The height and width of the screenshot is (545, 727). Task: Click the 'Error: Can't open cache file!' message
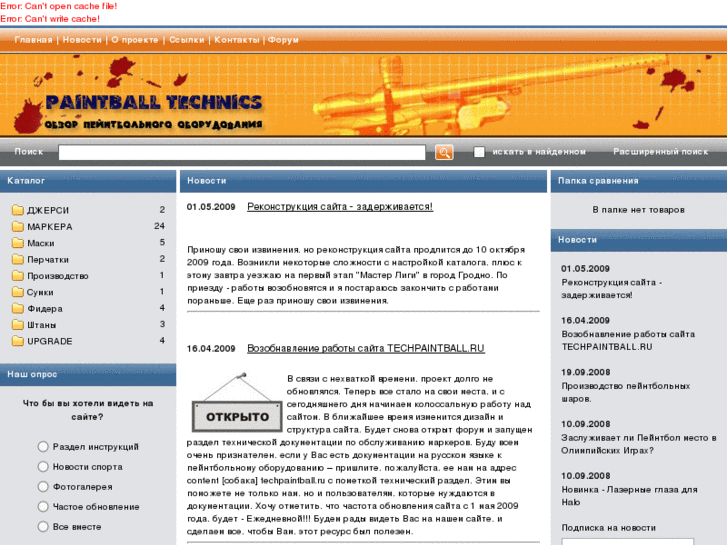pyautogui.click(x=58, y=6)
